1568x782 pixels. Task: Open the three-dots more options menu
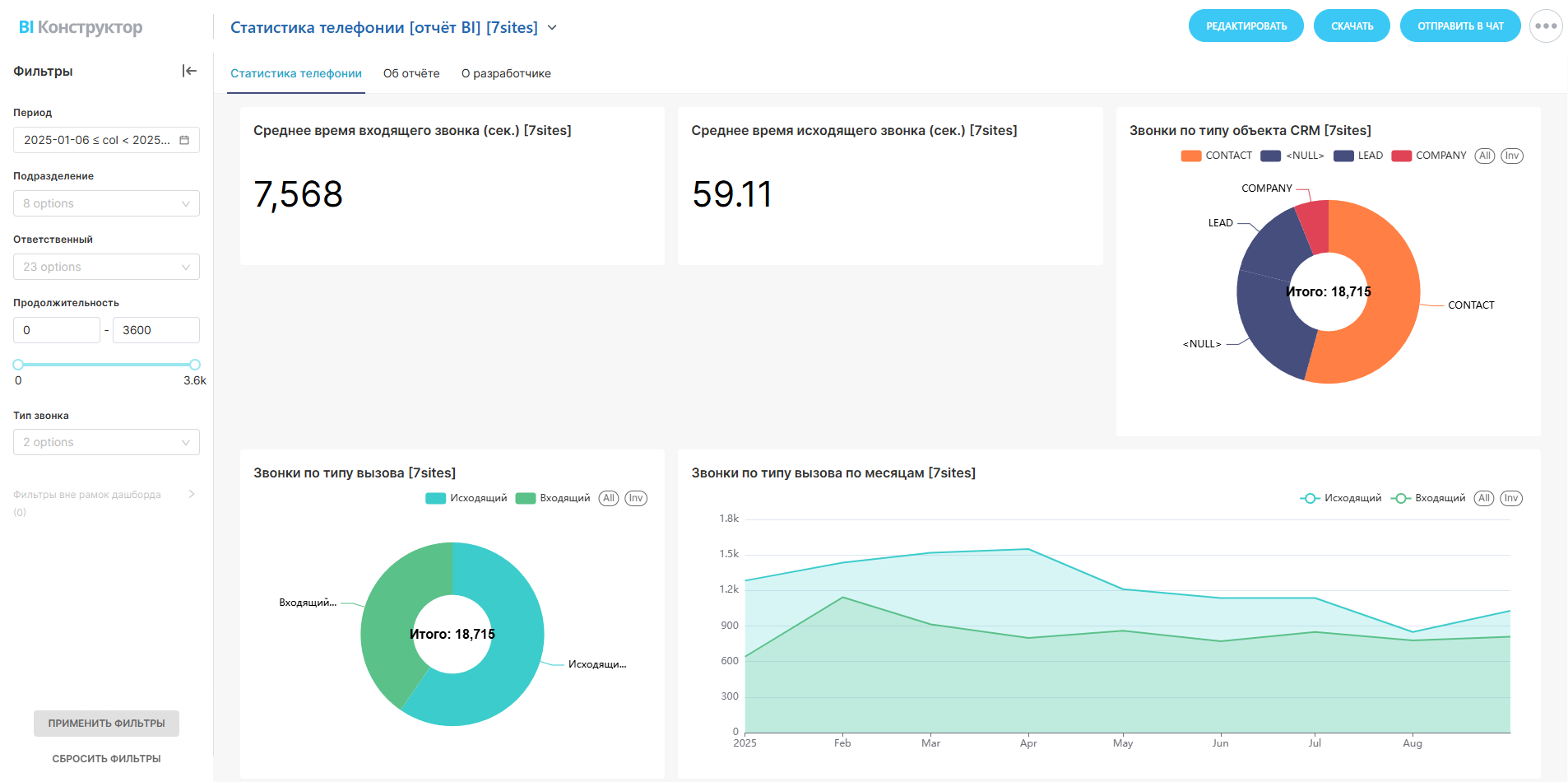(1545, 26)
